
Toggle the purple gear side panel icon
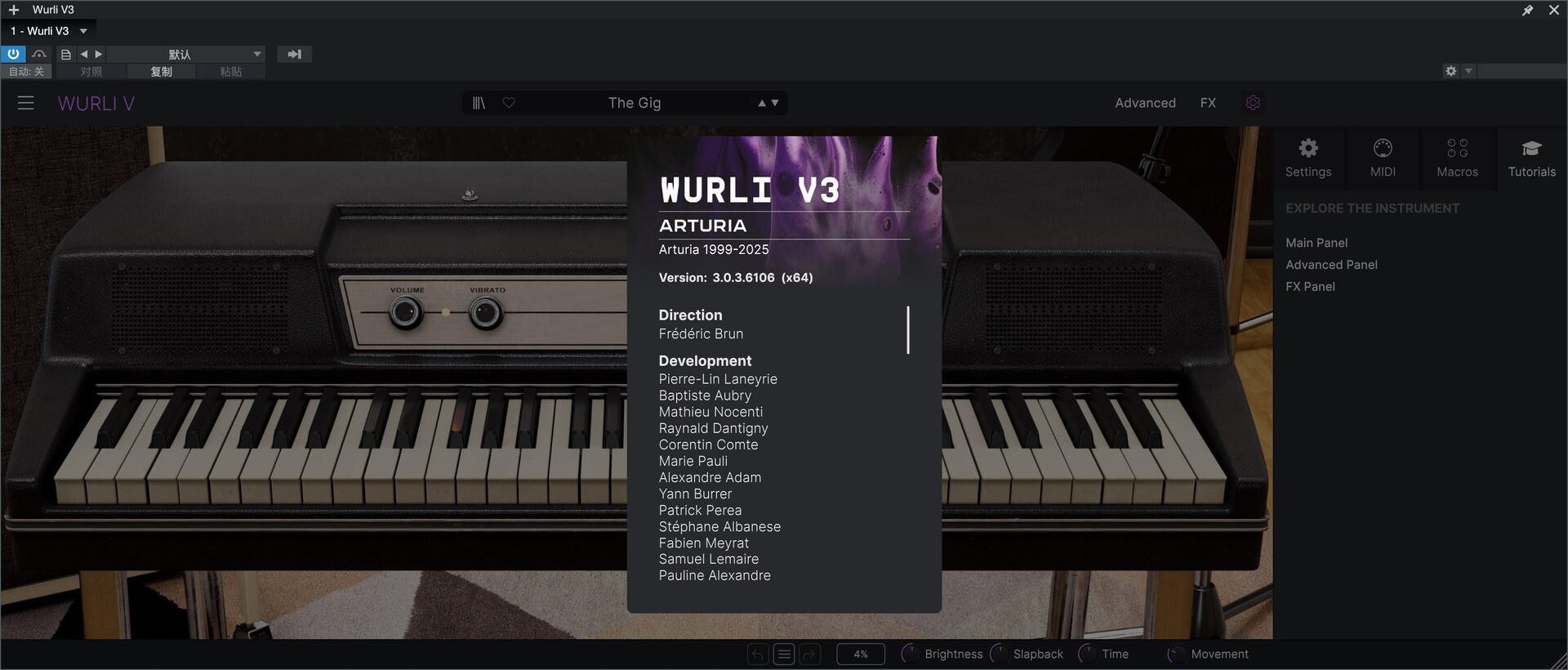pos(1253,103)
